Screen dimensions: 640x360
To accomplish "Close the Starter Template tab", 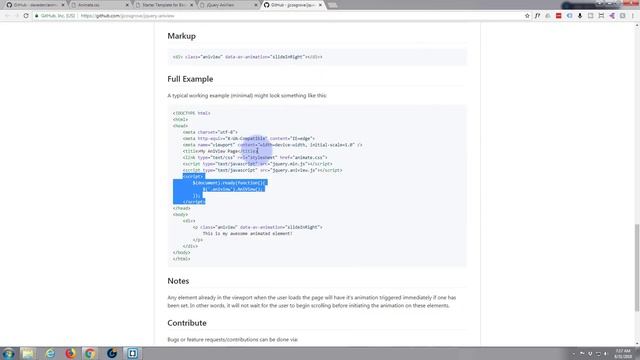I will pos(191,5).
